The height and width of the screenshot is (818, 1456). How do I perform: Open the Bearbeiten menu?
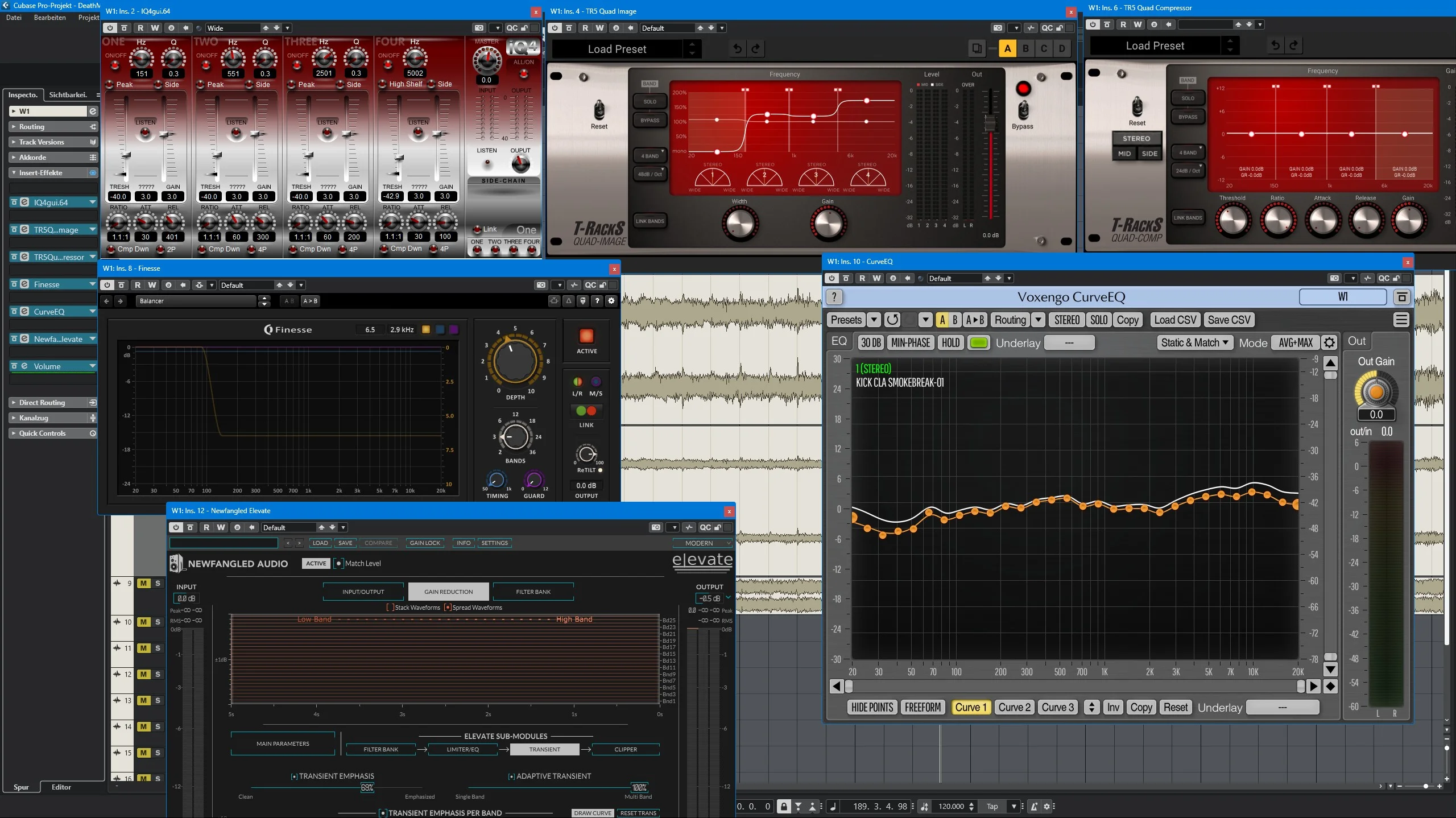(49, 18)
